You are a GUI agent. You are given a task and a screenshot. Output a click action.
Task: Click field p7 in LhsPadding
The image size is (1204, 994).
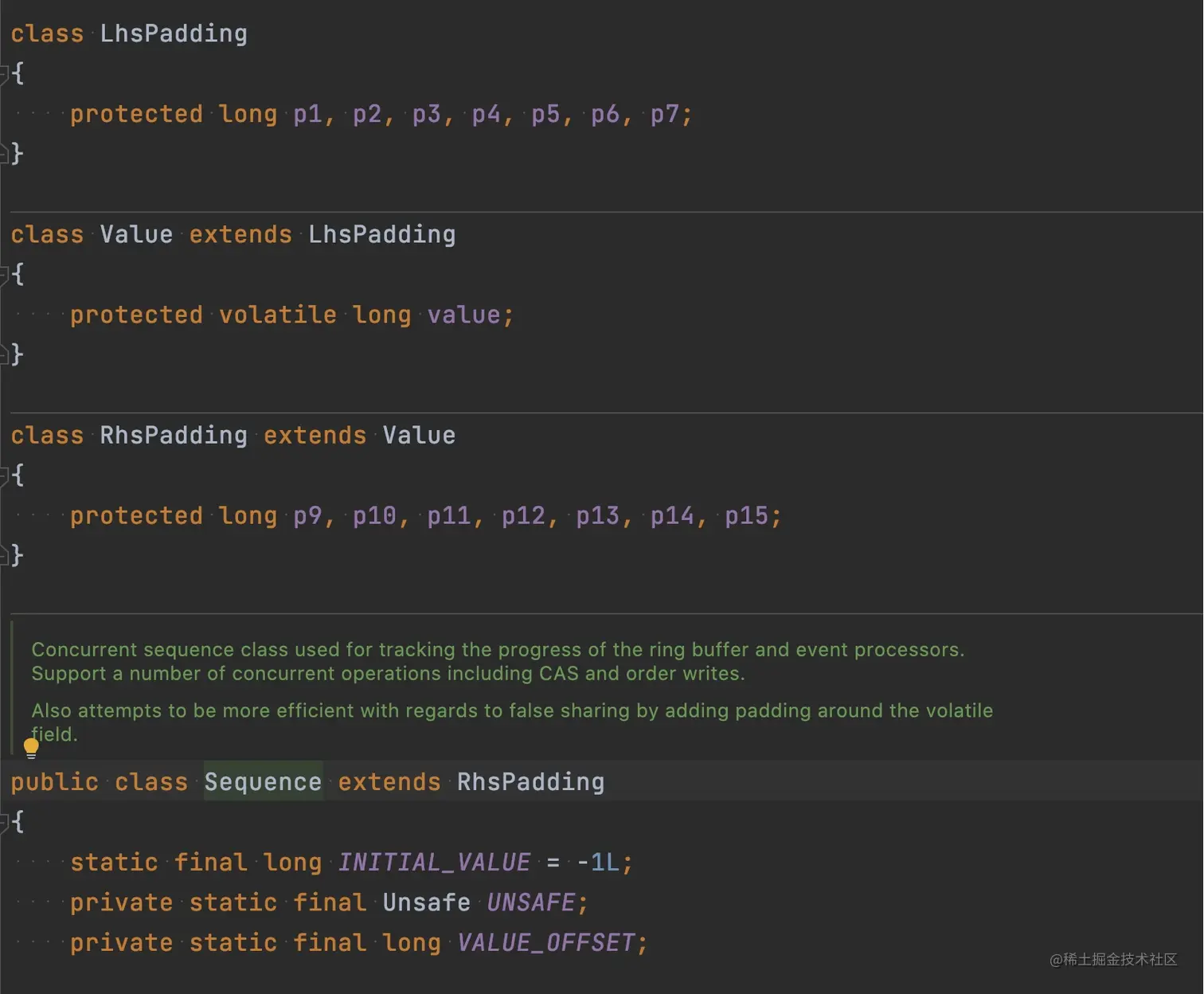(665, 114)
